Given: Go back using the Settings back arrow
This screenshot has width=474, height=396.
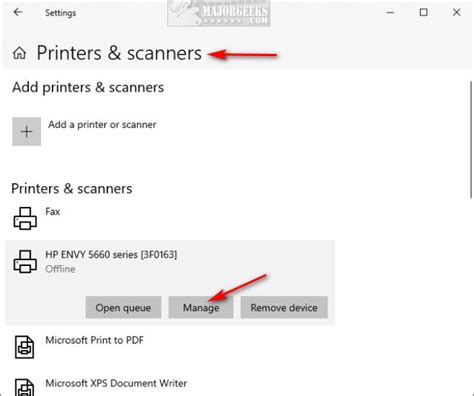Looking at the screenshot, I should click(18, 12).
